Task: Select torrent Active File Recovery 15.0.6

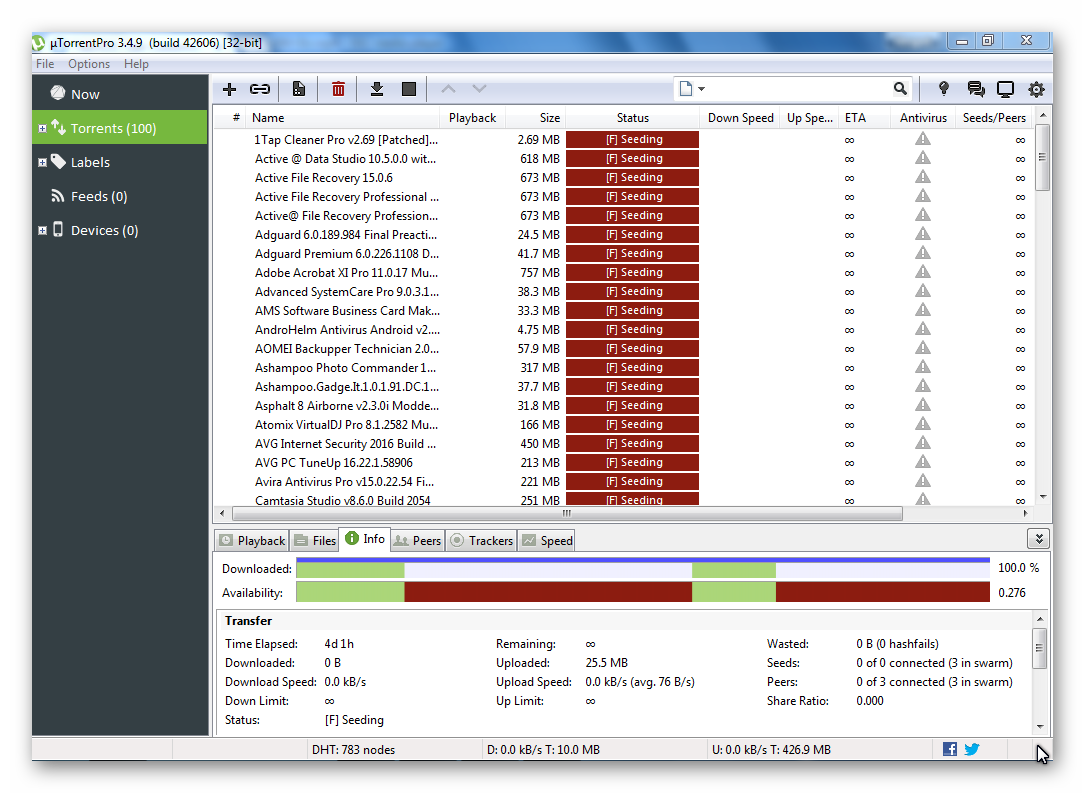Action: pyautogui.click(x=323, y=178)
